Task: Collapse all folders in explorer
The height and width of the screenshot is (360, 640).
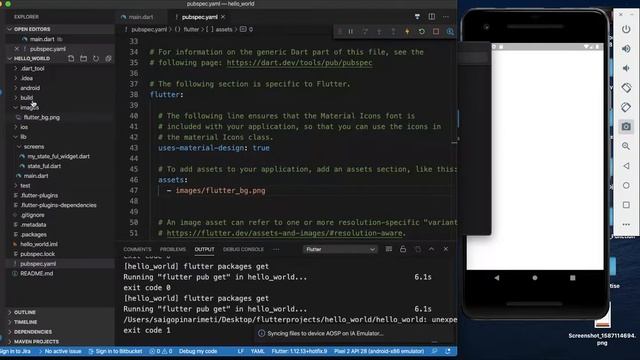Action: click(108, 58)
